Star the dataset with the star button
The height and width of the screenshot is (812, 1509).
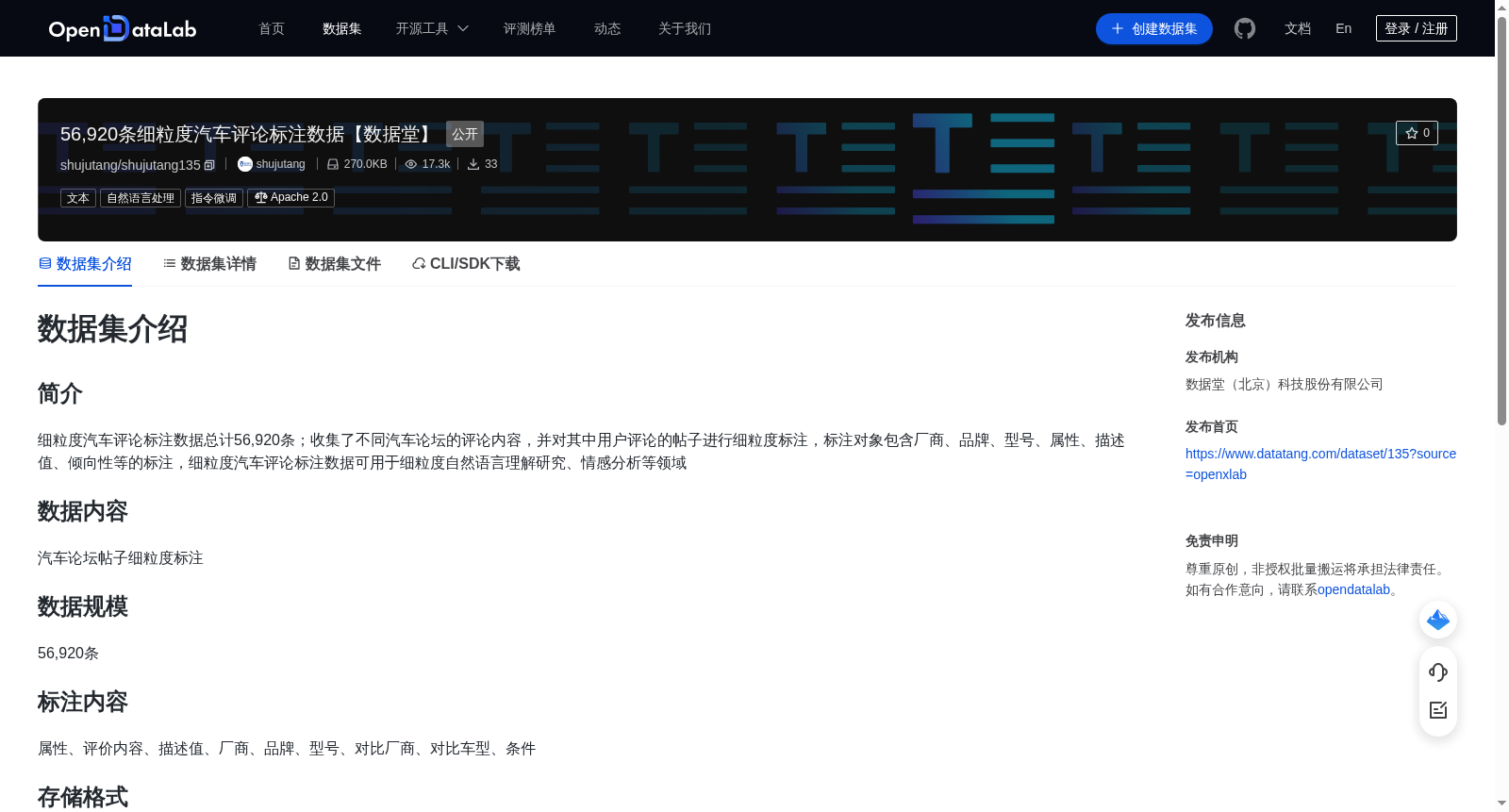1417,133
